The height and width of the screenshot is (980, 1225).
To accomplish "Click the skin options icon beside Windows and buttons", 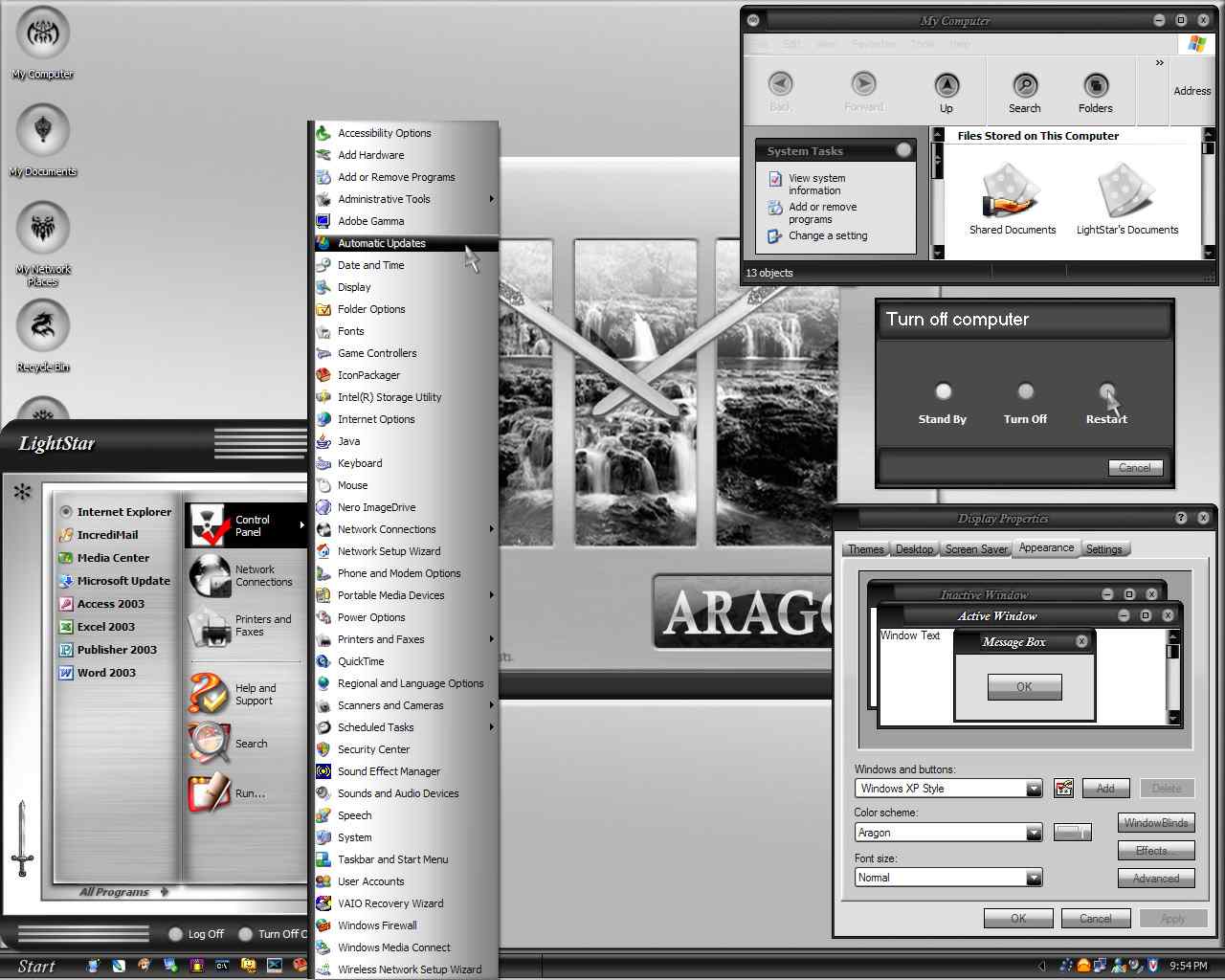I will pyautogui.click(x=1063, y=789).
